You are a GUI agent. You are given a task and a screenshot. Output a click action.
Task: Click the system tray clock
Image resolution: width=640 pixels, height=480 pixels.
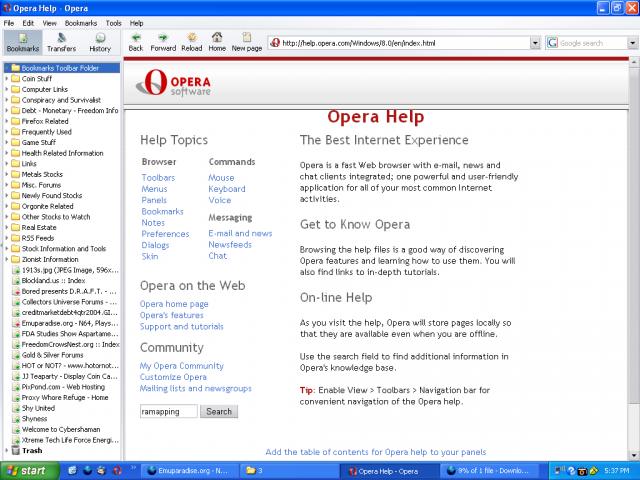pos(616,471)
